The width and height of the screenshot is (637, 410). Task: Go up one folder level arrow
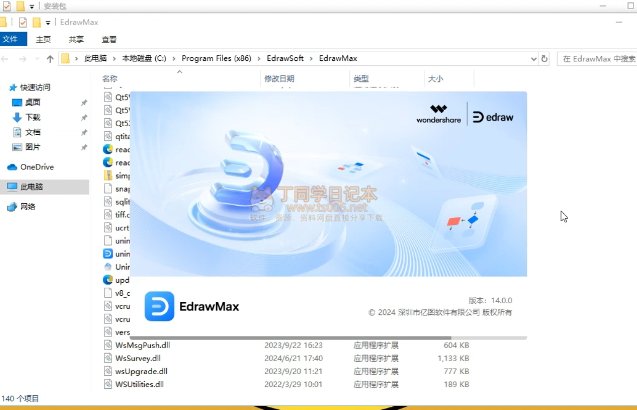pyautogui.click(x=50, y=59)
